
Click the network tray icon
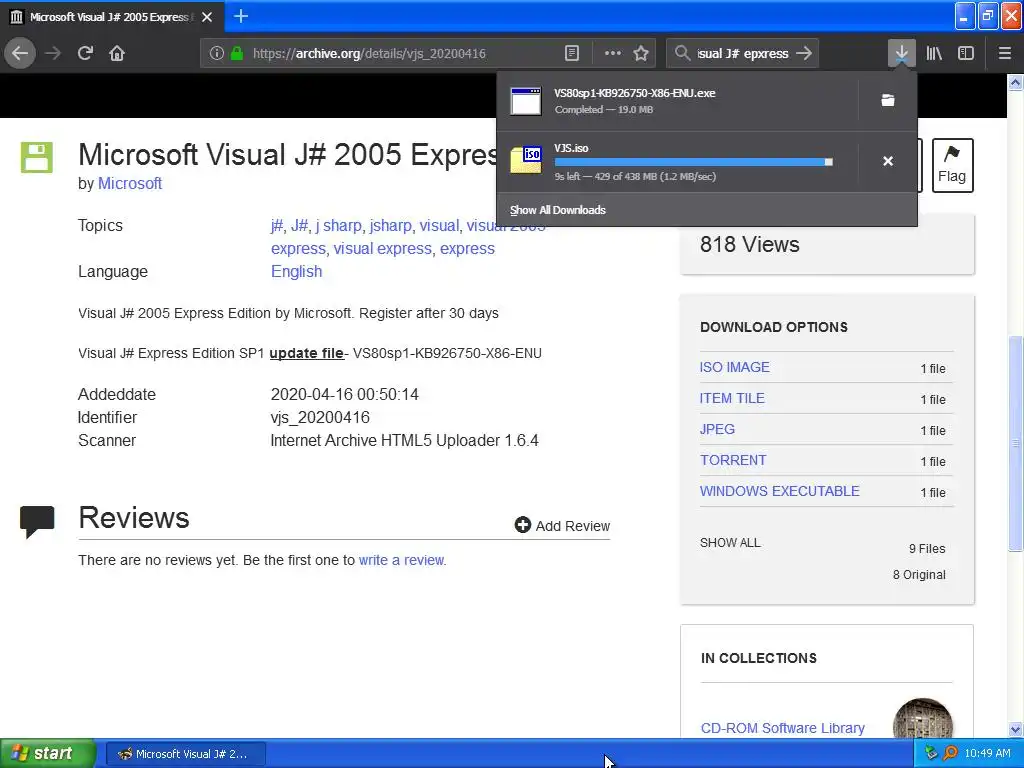(931, 754)
